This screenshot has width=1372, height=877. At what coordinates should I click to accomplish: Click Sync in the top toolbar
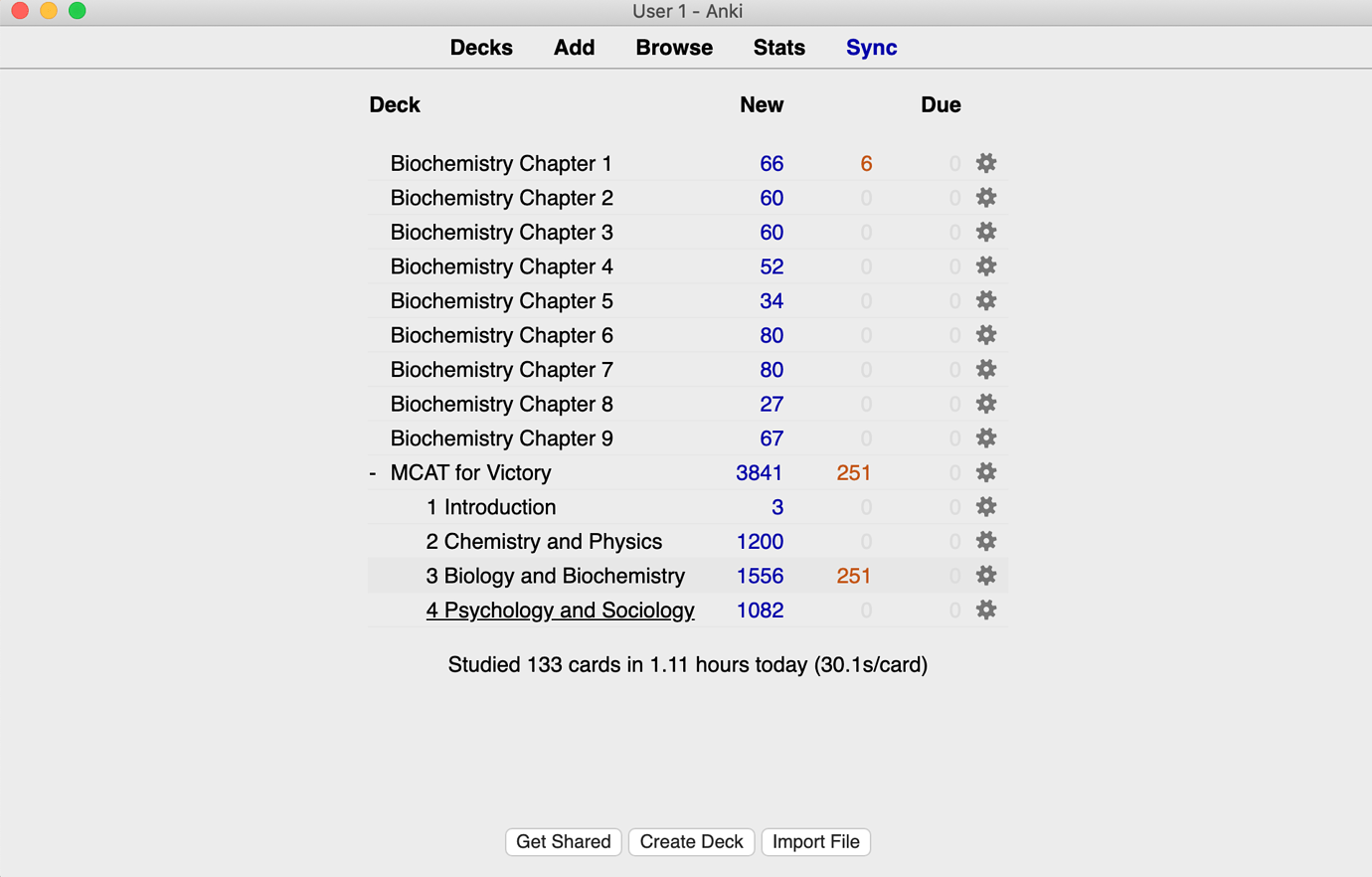(x=871, y=48)
